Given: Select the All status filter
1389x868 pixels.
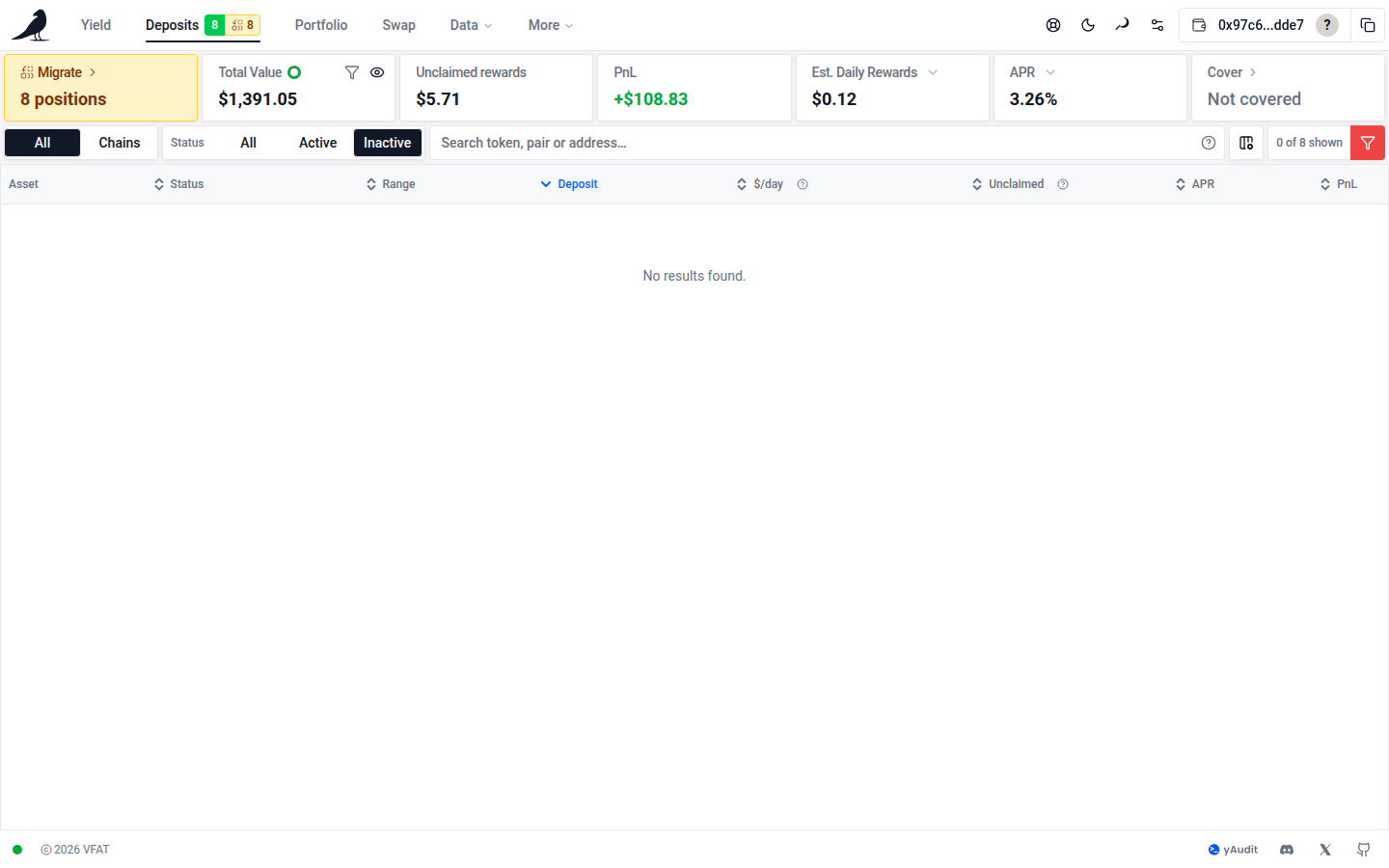Looking at the screenshot, I should tap(248, 143).
